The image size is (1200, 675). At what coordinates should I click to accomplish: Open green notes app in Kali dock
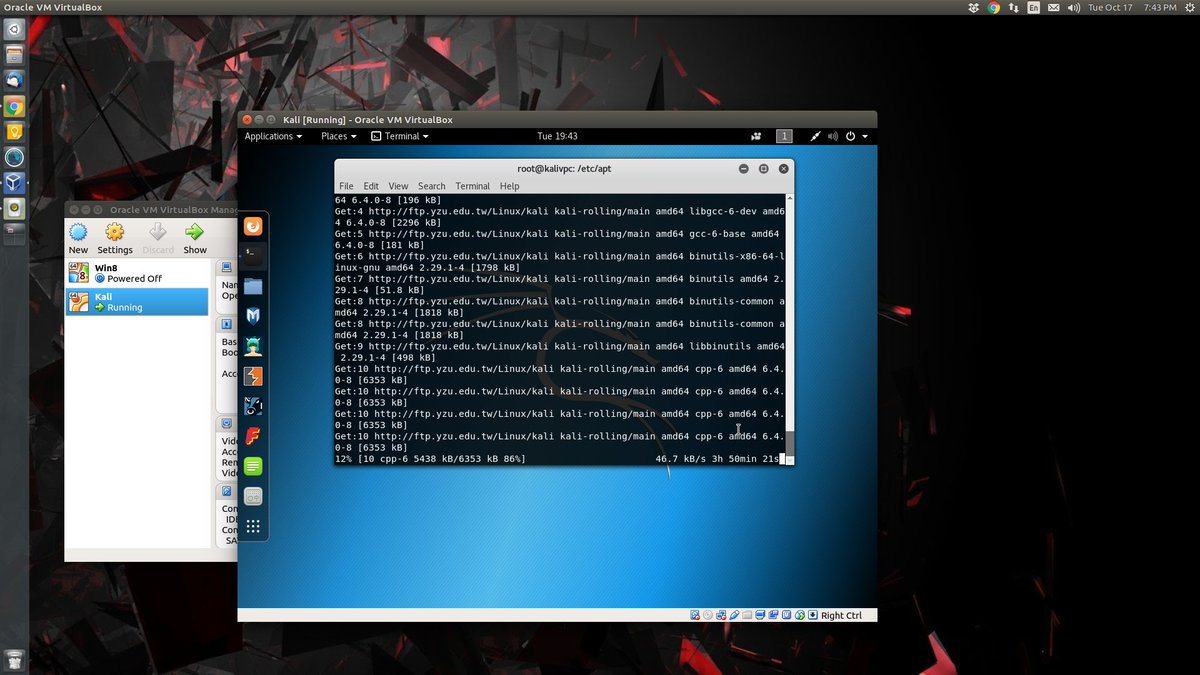pyautogui.click(x=253, y=466)
